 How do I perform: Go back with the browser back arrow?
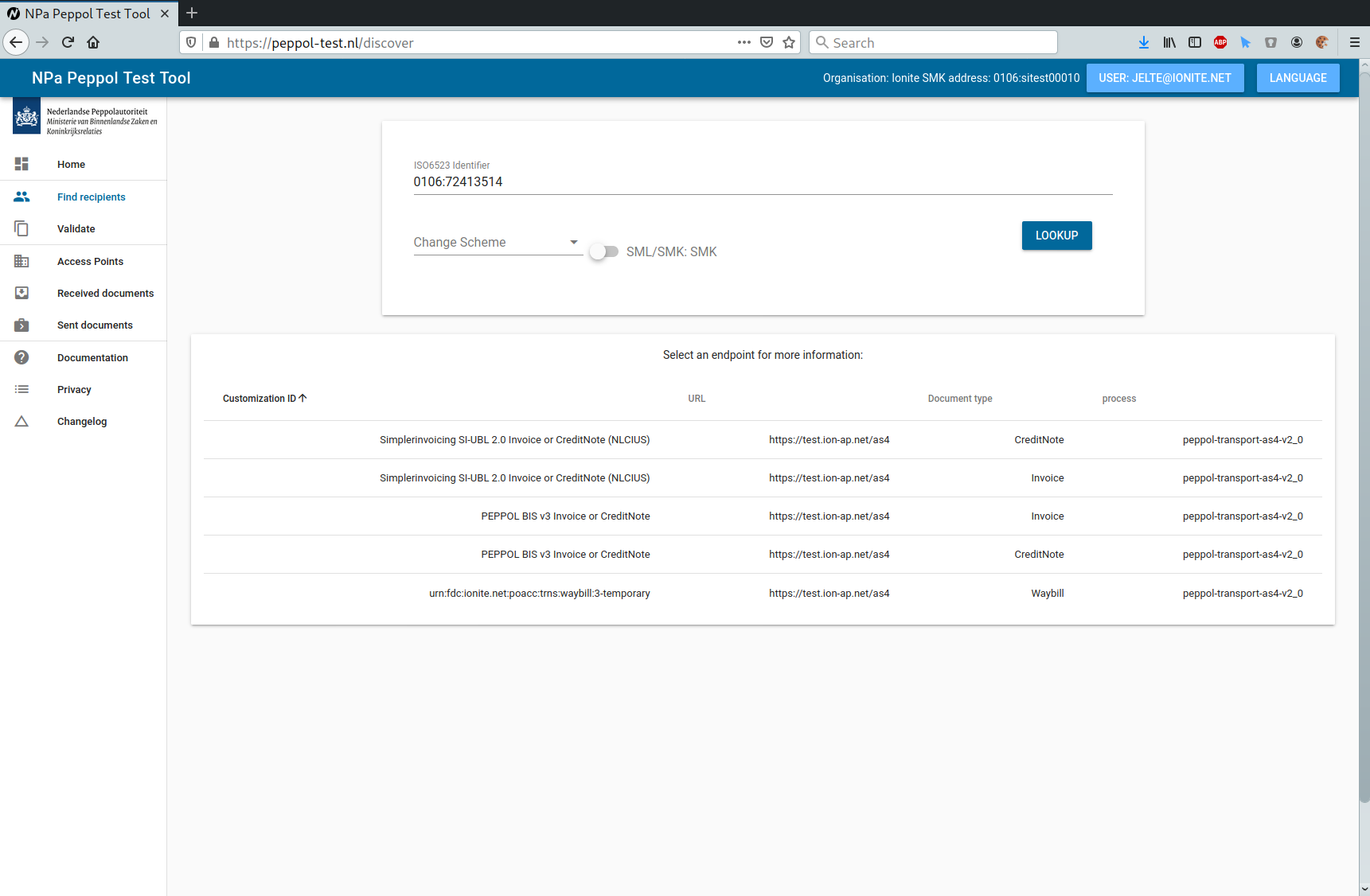(16, 42)
